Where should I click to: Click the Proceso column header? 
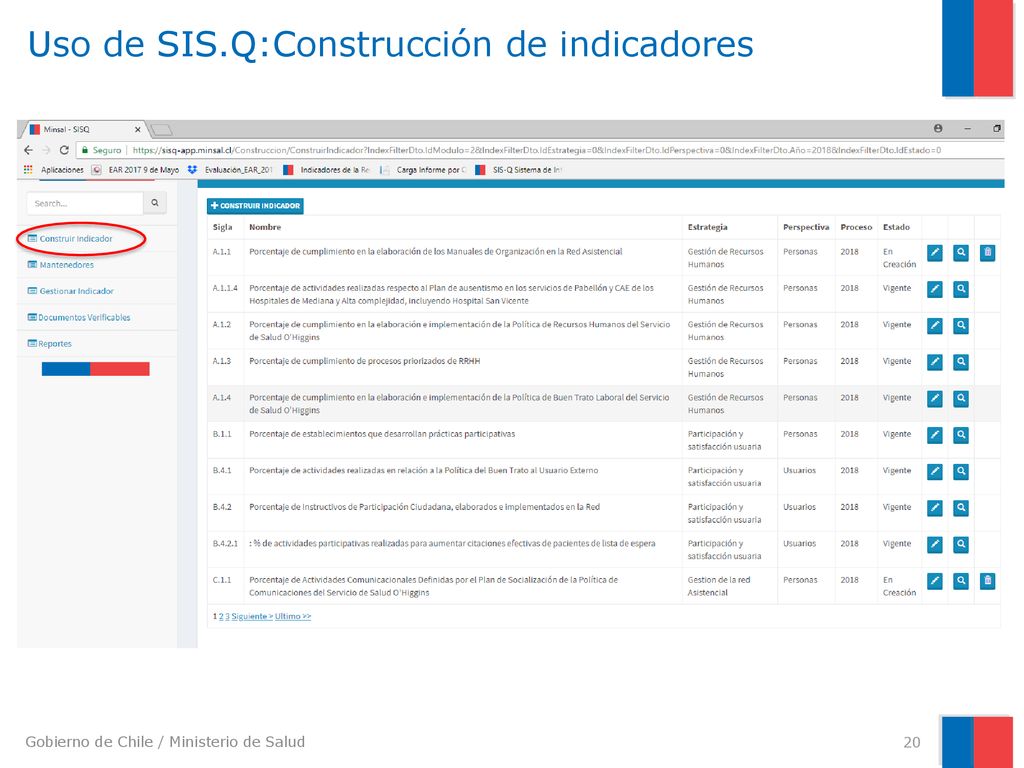tap(856, 227)
